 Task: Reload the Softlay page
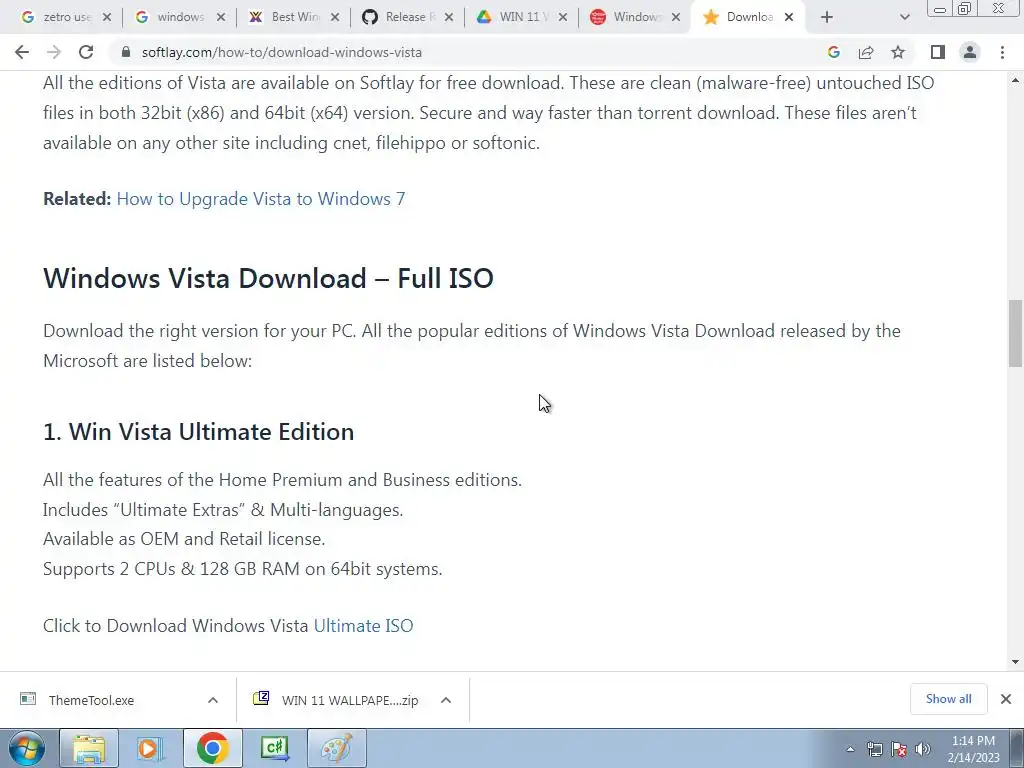click(x=86, y=52)
